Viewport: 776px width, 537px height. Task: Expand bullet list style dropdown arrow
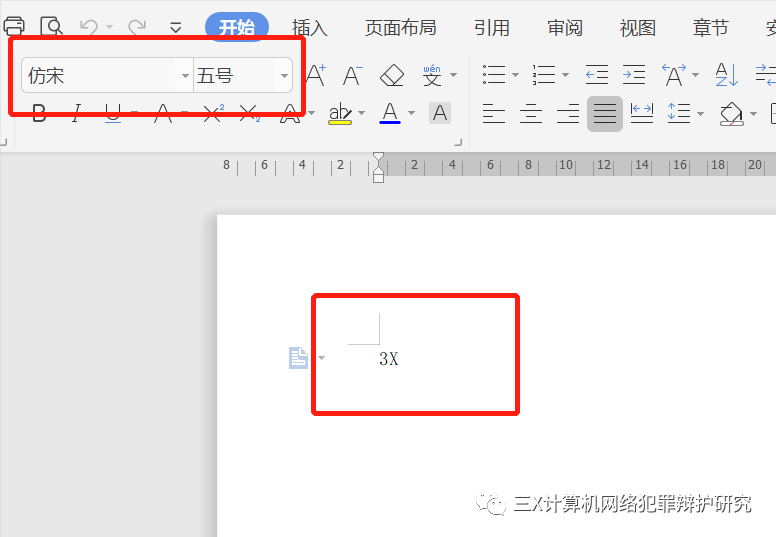[x=515, y=75]
